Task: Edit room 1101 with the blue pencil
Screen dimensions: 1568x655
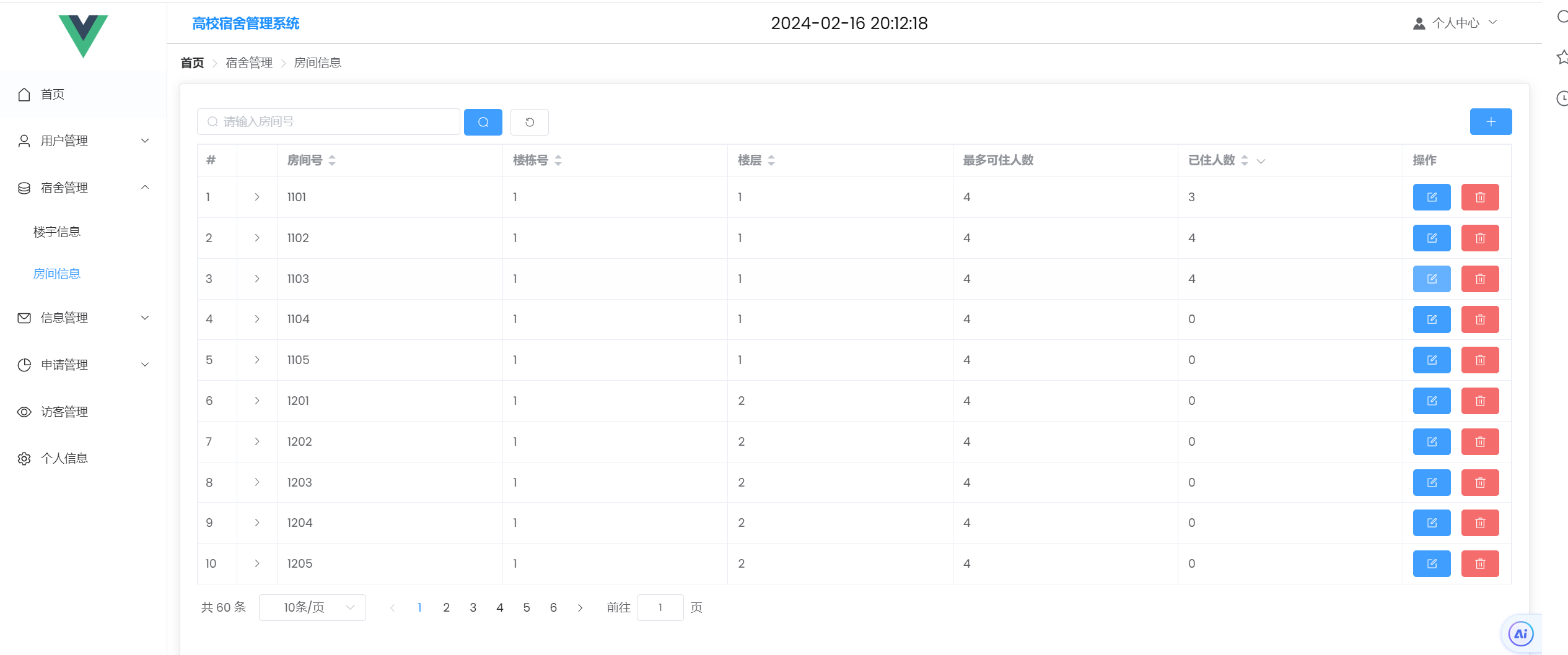Action: tap(1431, 197)
